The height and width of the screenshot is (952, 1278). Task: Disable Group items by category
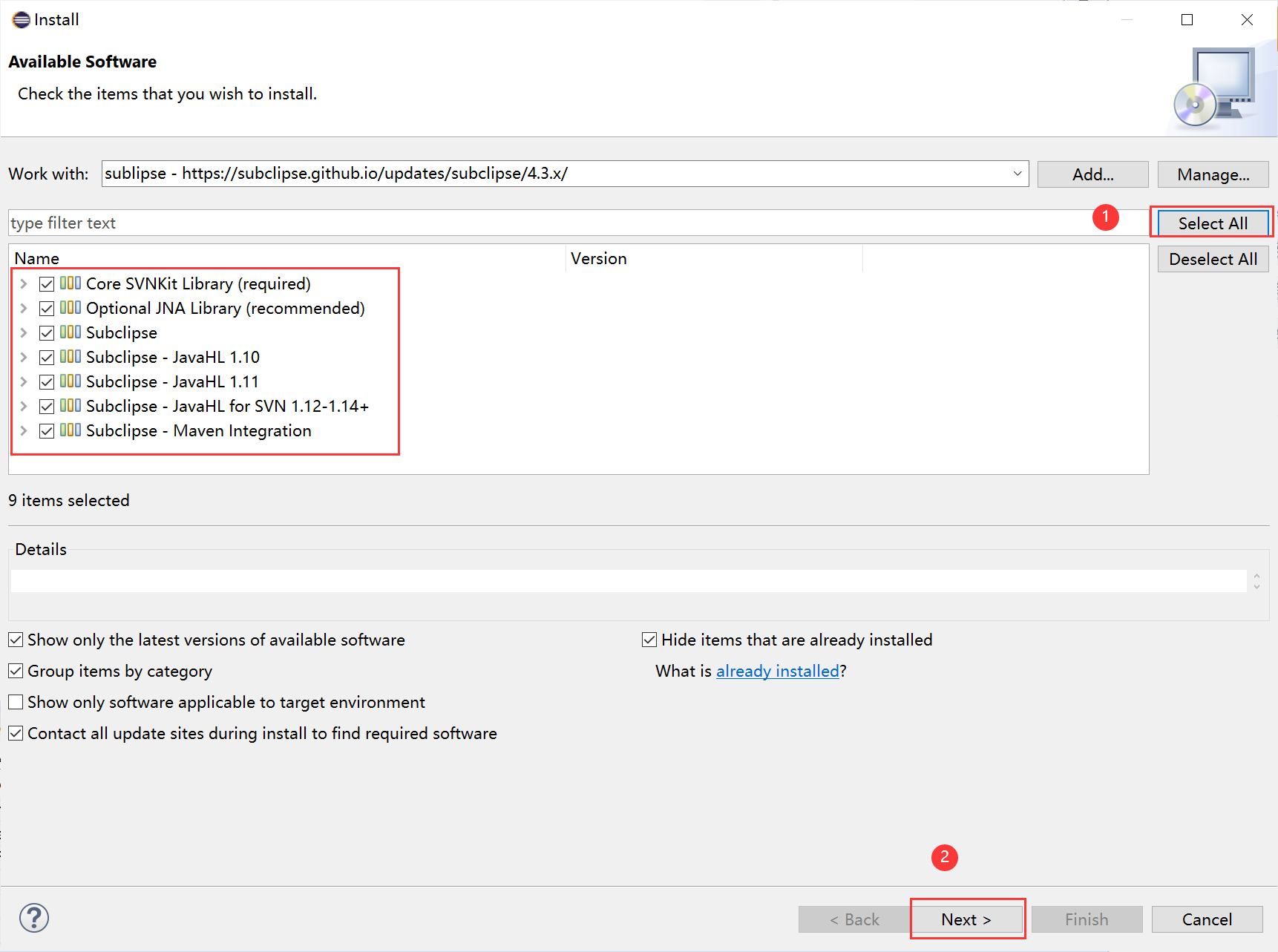[x=16, y=671]
